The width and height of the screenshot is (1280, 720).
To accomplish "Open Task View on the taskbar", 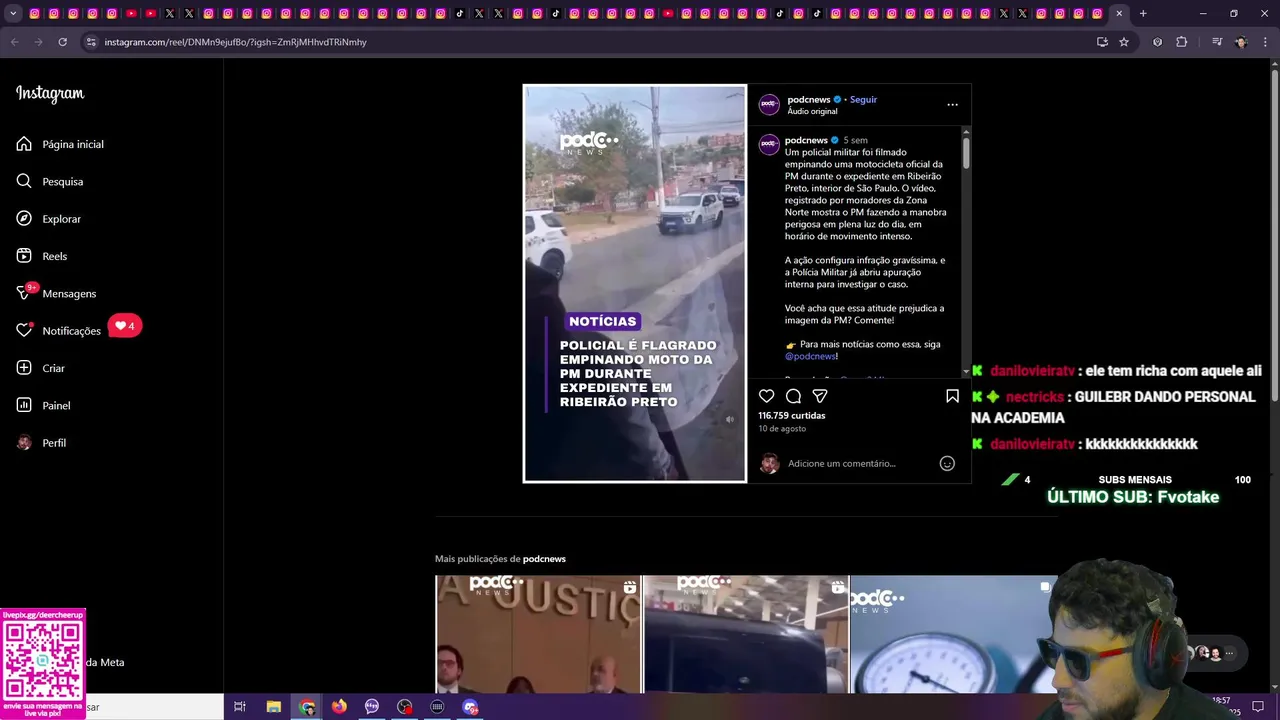I will click(240, 707).
